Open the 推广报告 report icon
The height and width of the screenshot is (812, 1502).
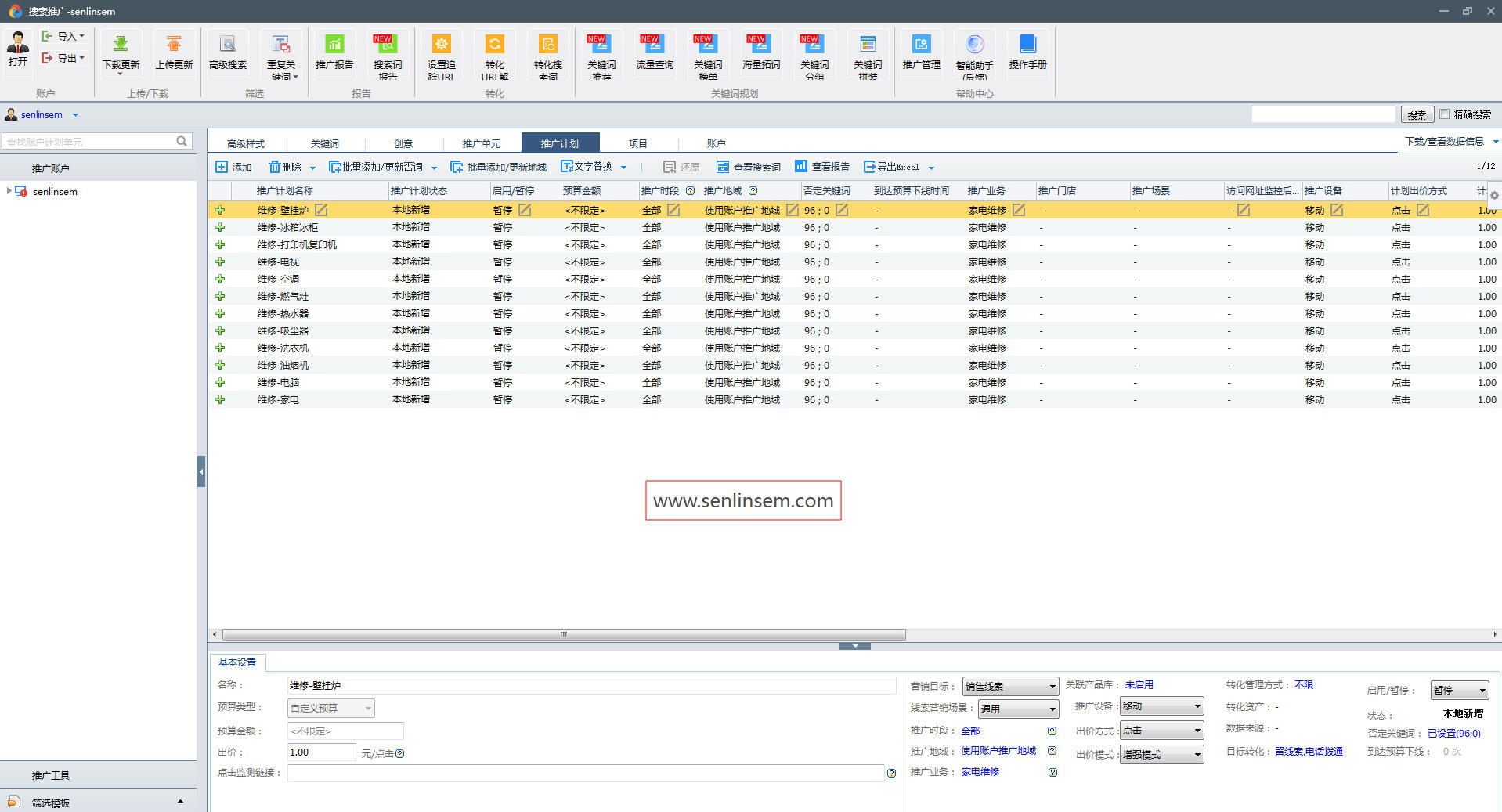(334, 45)
